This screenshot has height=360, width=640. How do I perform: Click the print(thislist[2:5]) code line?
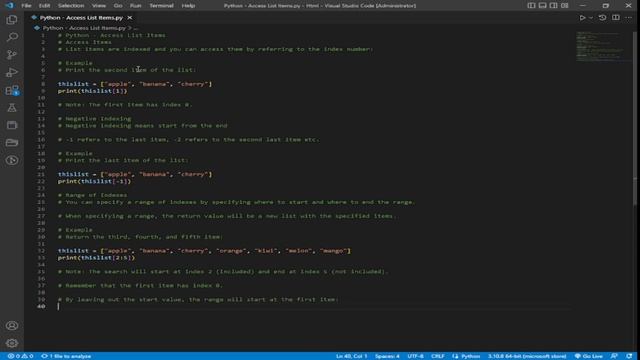(96, 258)
